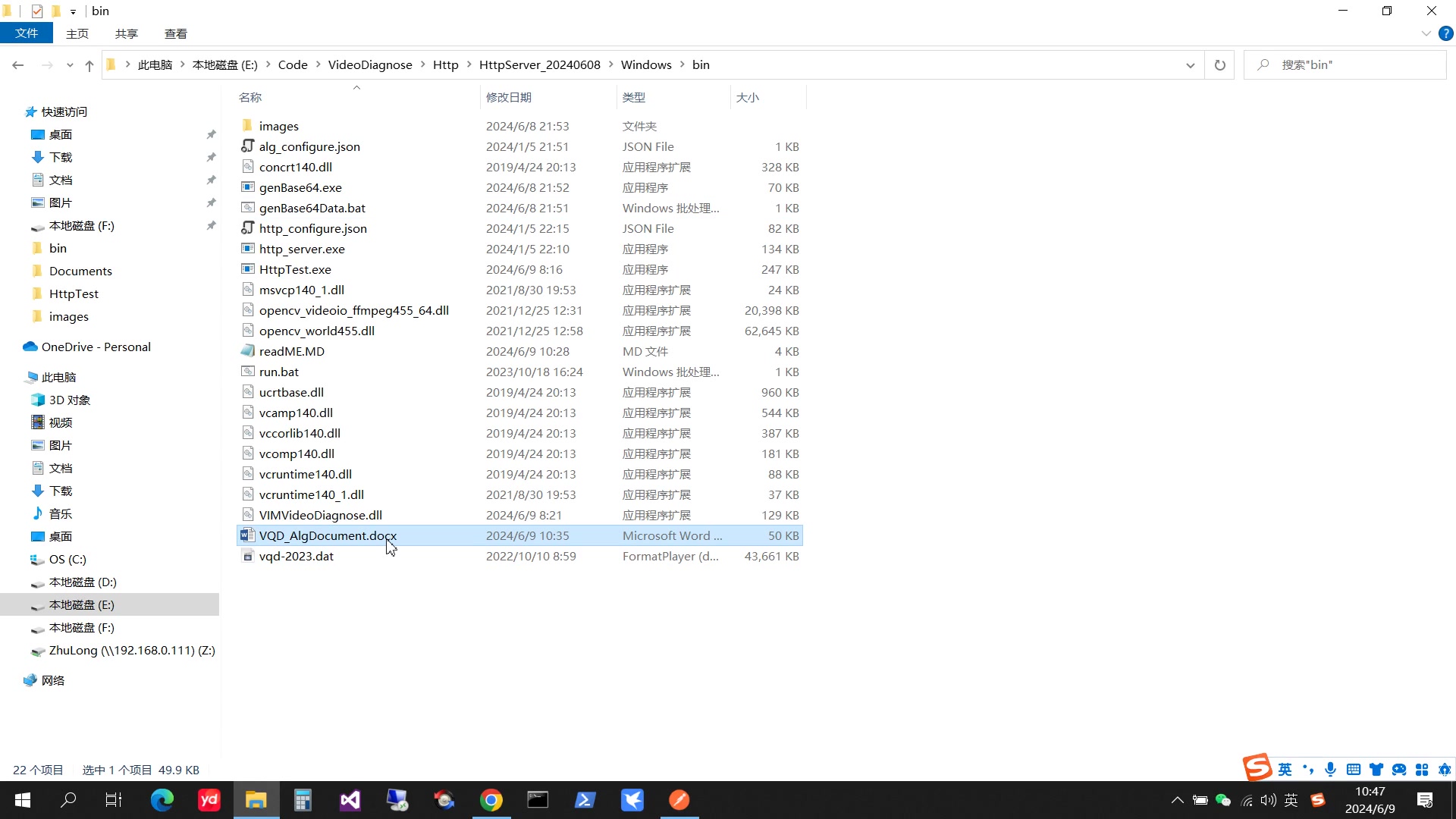Go up one folder level arrow
The height and width of the screenshot is (819, 1456).
[89, 65]
